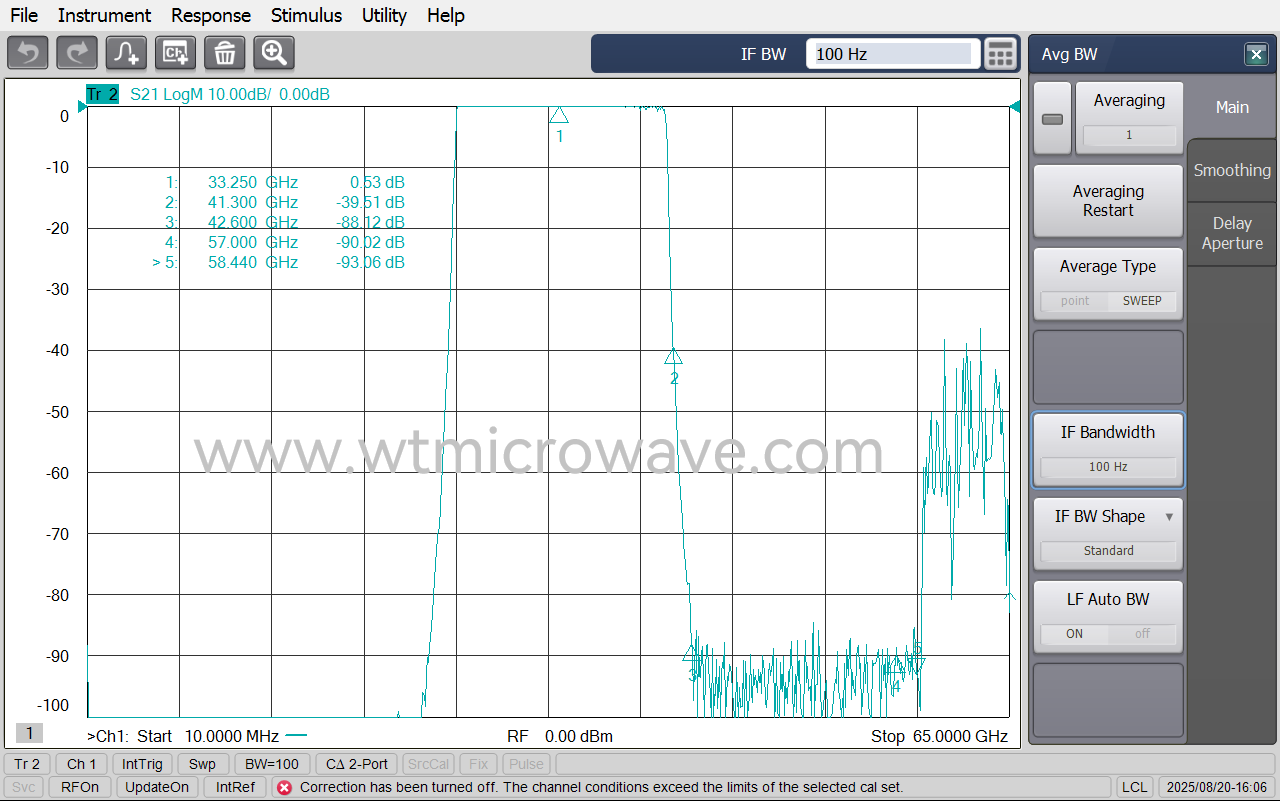The width and height of the screenshot is (1280, 801).
Task: Switch to the Delay Aperture tab
Action: [x=1232, y=233]
